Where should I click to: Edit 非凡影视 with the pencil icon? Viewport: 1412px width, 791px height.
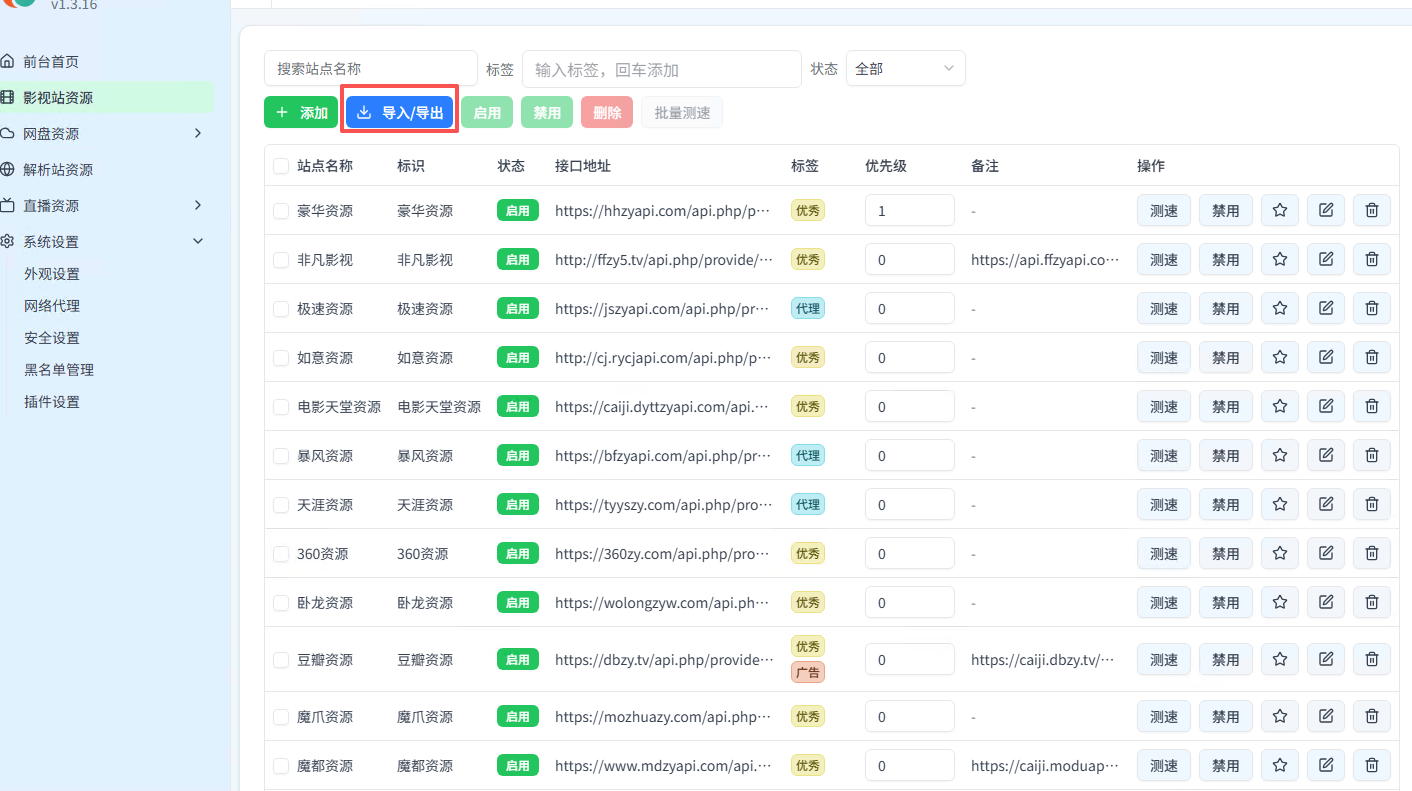coord(1325,259)
